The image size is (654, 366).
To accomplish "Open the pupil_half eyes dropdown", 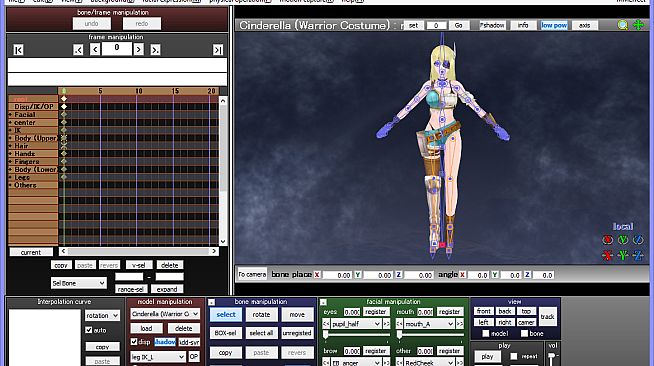I will 356,323.
